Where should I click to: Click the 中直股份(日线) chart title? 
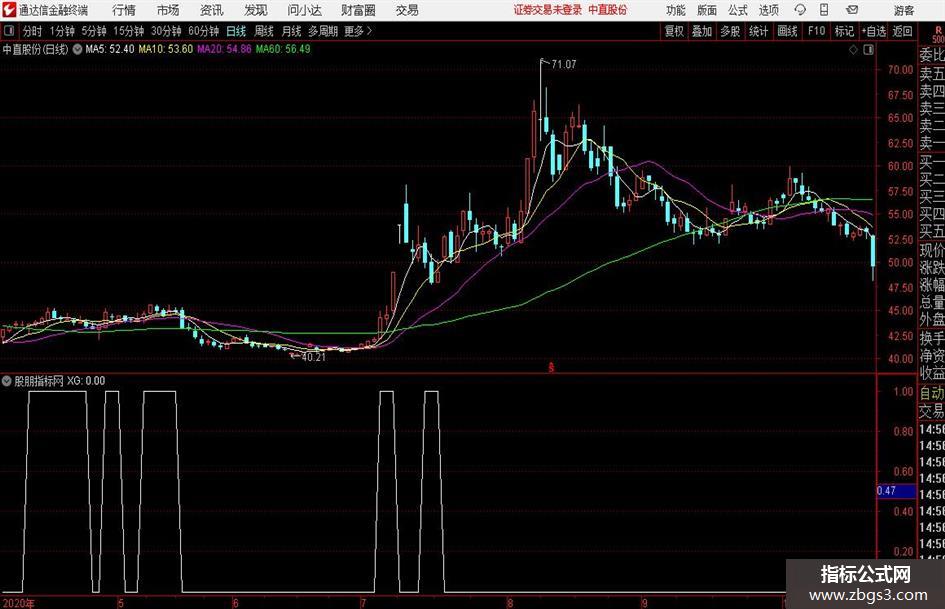[x=35, y=49]
